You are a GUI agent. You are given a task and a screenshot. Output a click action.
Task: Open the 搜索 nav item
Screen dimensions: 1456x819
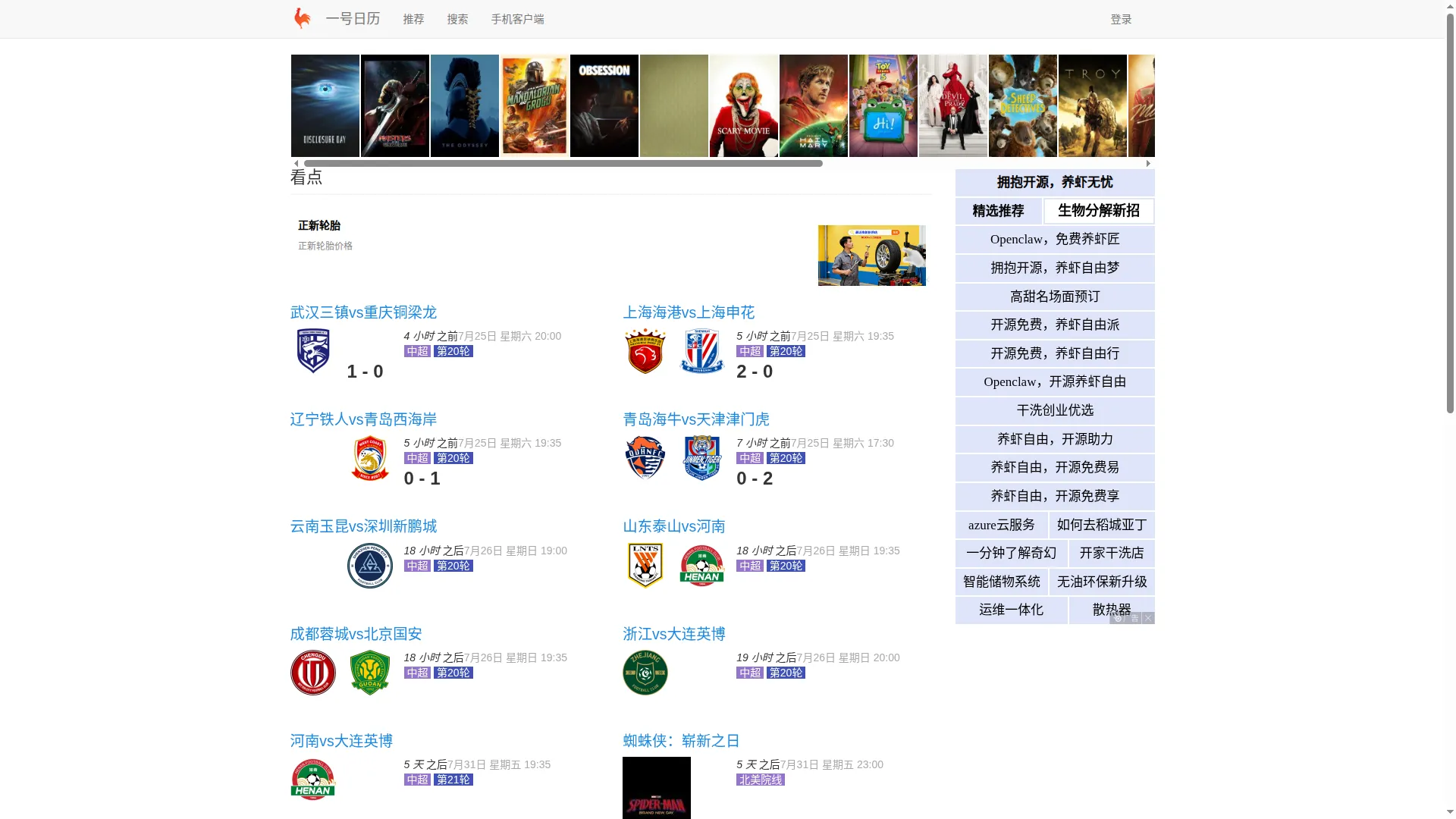457,19
